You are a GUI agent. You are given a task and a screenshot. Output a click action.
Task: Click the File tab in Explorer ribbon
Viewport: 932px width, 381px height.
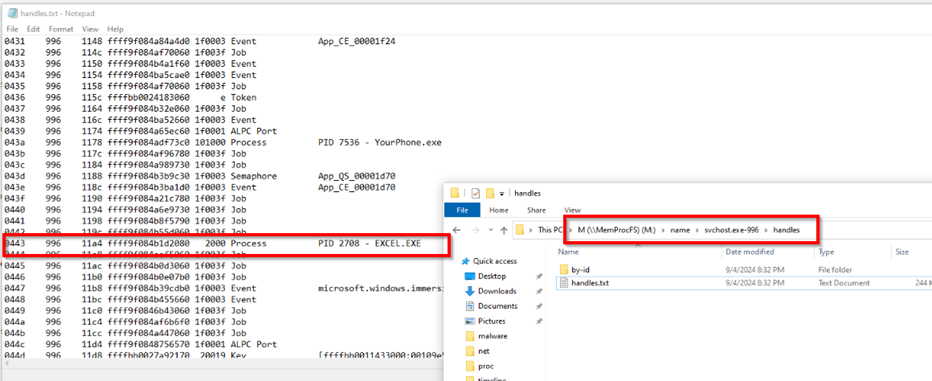point(462,210)
